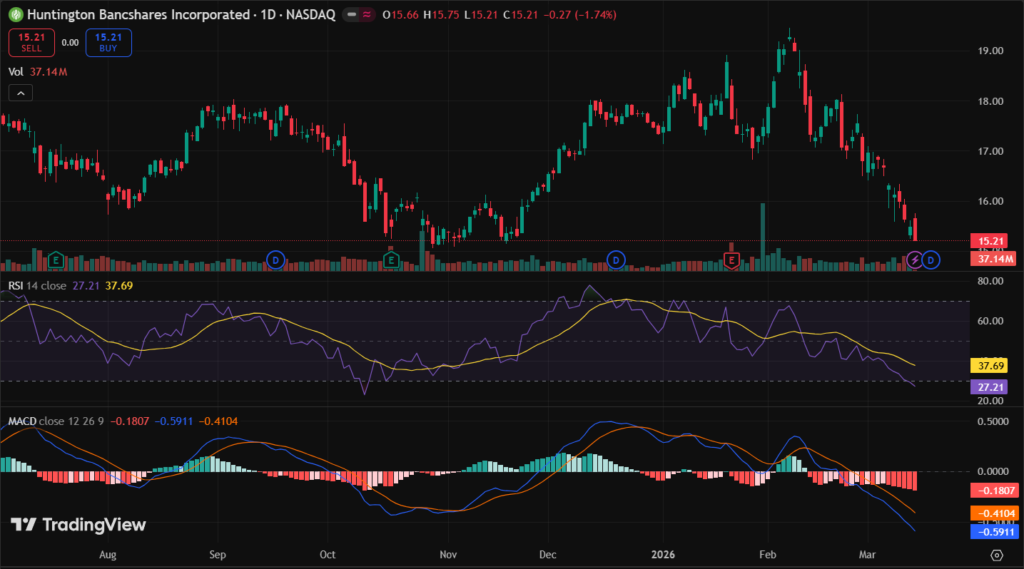Collapse the indicator legend with the chevron
This screenshot has width=1024, height=569.
tap(20, 93)
